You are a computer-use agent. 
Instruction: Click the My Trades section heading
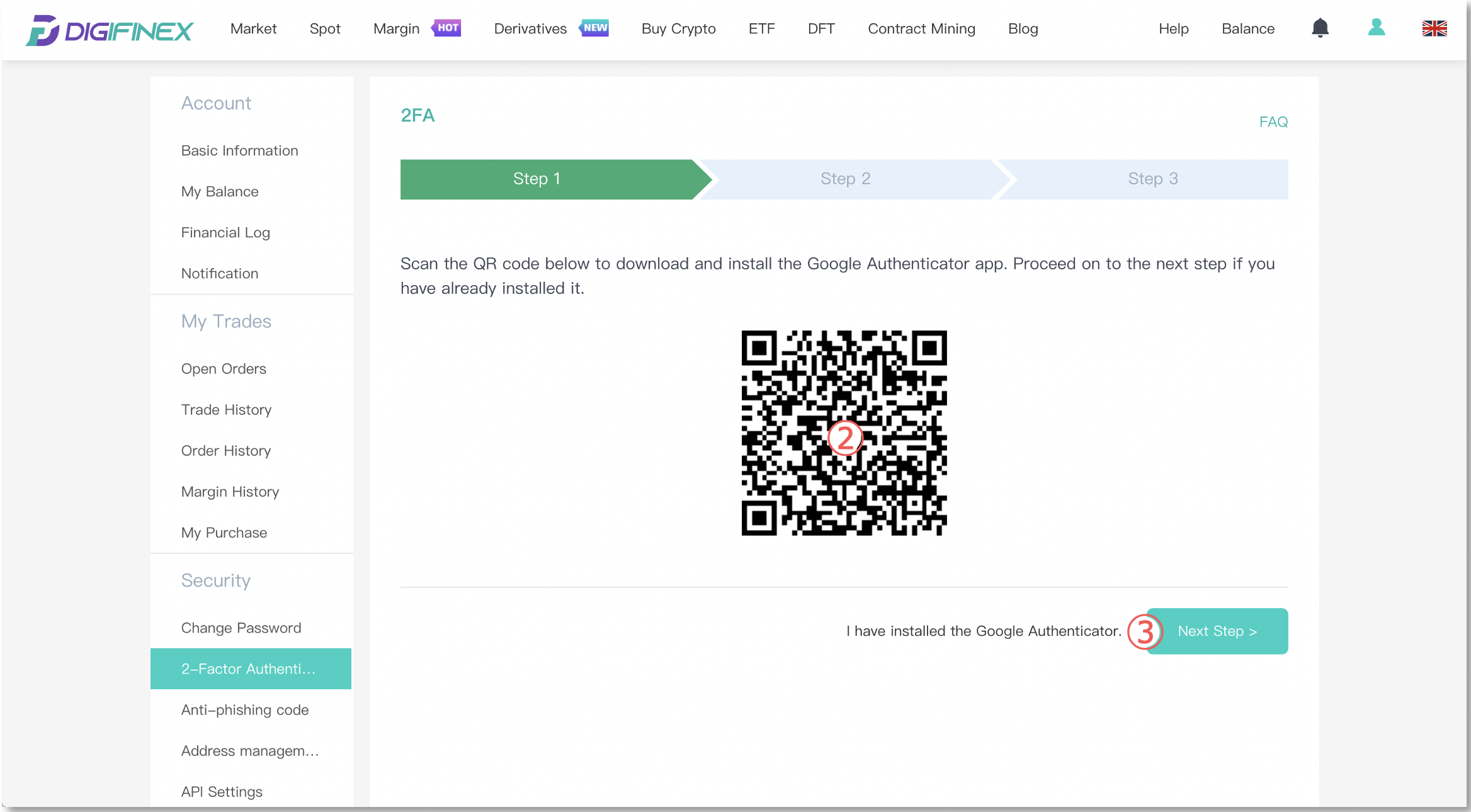[226, 321]
